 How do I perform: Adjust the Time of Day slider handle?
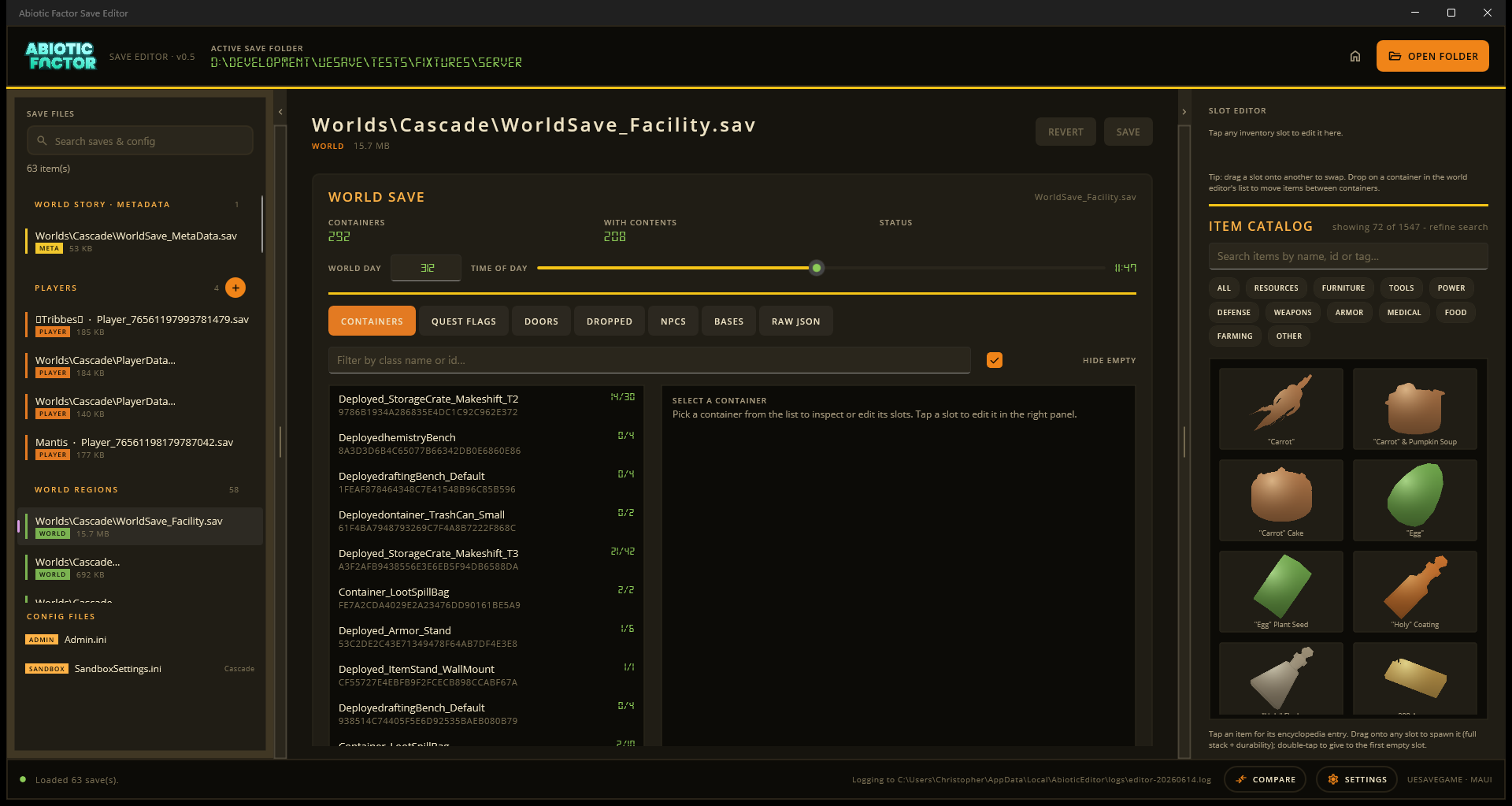pyautogui.click(x=817, y=268)
